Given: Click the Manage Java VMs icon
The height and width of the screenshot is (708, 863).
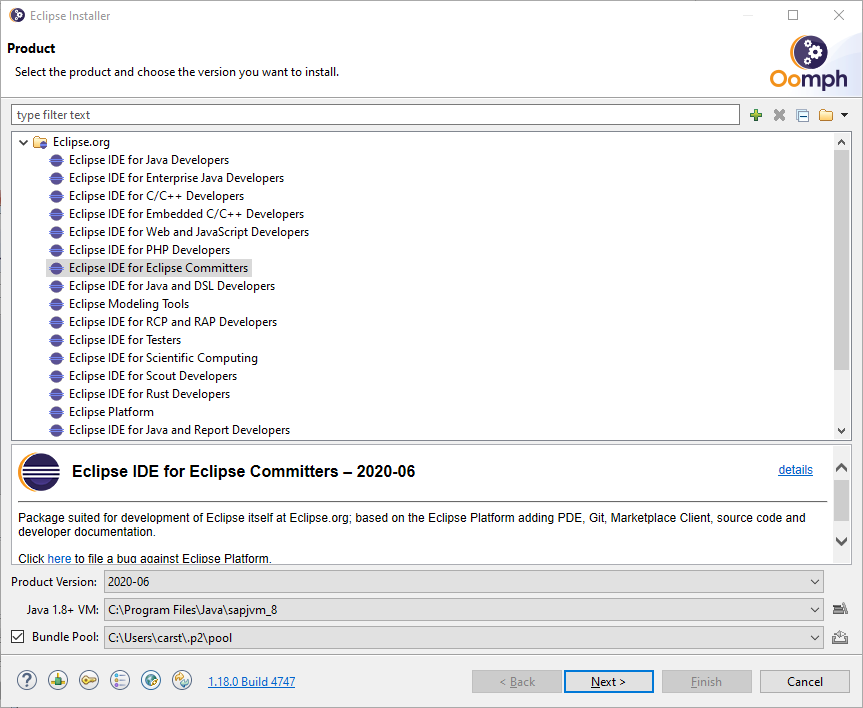Looking at the screenshot, I should click(840, 609).
